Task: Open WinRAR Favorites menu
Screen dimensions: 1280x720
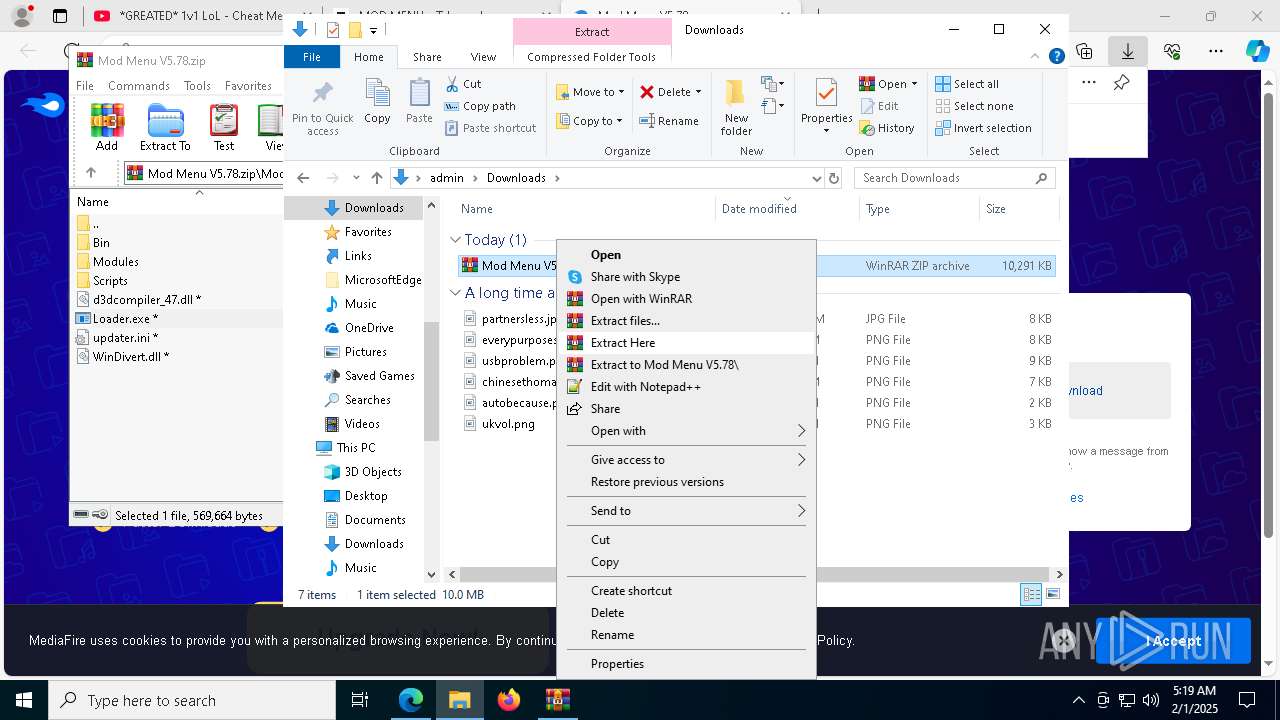Action: (248, 86)
